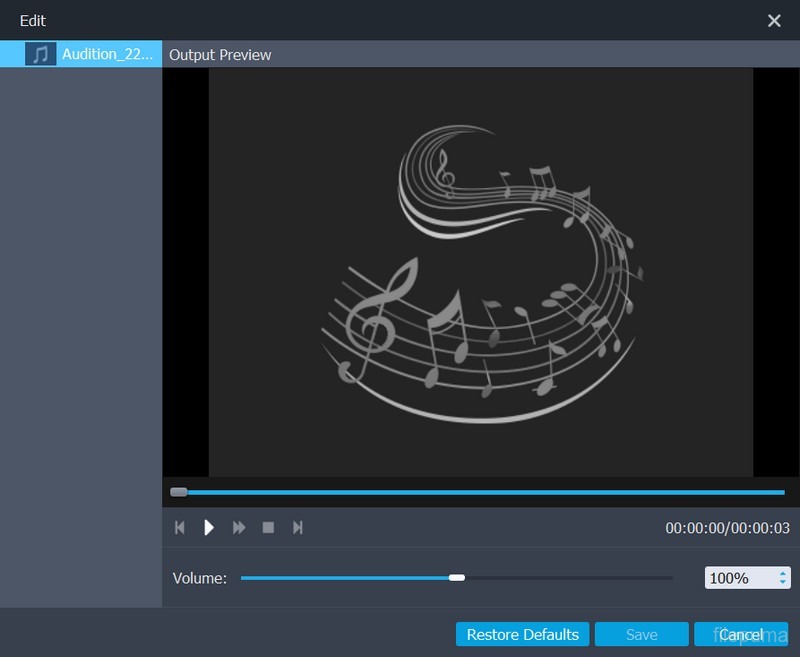800x657 pixels.
Task: Stop the preview playback
Action: (268, 527)
